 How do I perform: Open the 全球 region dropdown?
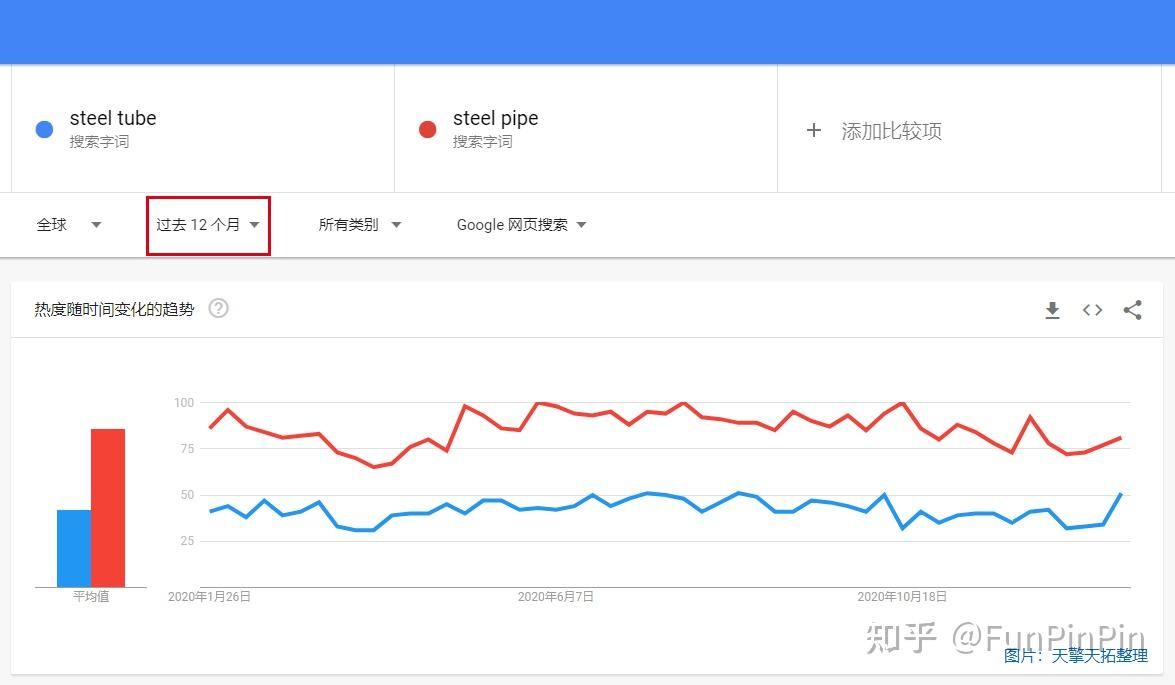tap(68, 224)
